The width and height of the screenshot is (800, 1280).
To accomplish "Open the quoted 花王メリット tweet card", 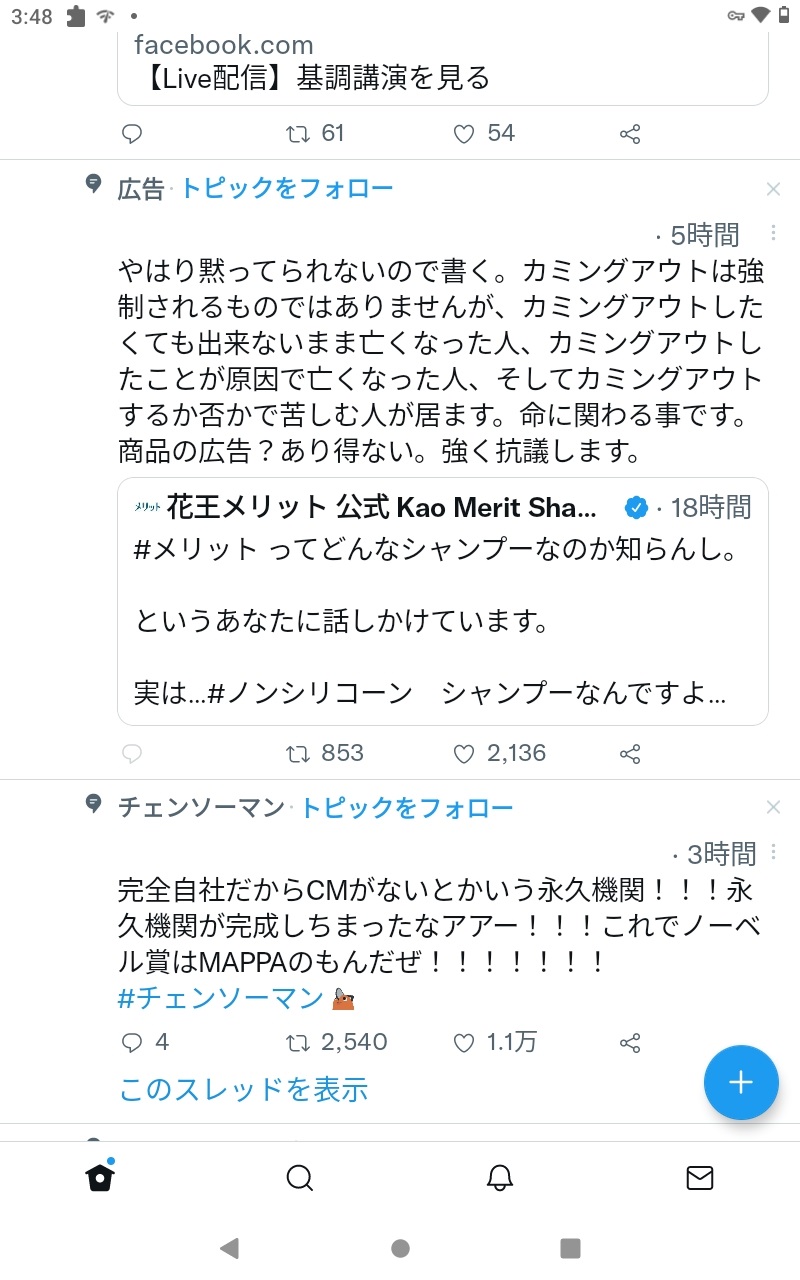I will tap(443, 601).
